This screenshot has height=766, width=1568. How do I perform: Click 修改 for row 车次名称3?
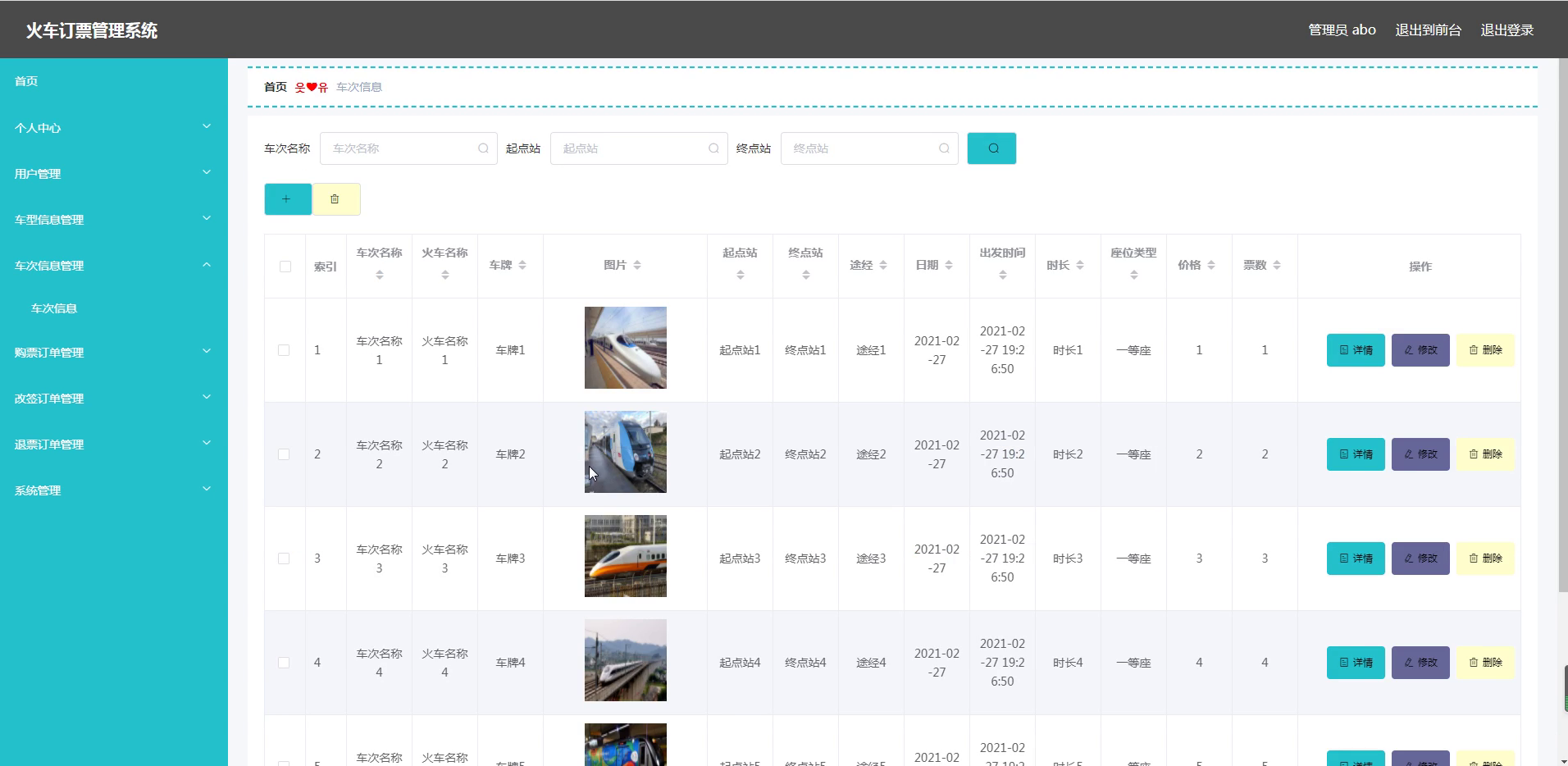(x=1420, y=559)
